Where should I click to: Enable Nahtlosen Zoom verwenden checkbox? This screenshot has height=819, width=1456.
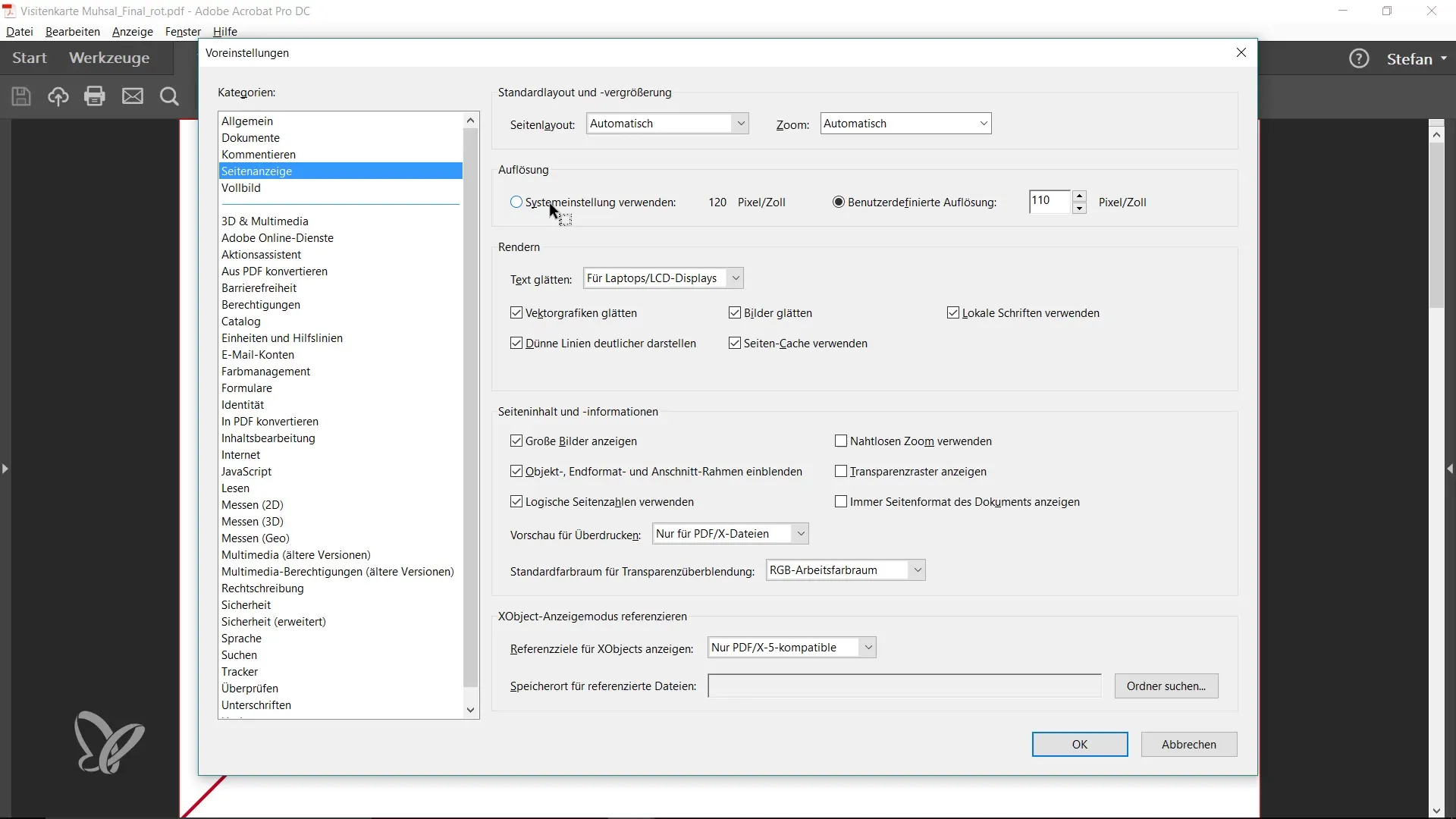point(841,441)
